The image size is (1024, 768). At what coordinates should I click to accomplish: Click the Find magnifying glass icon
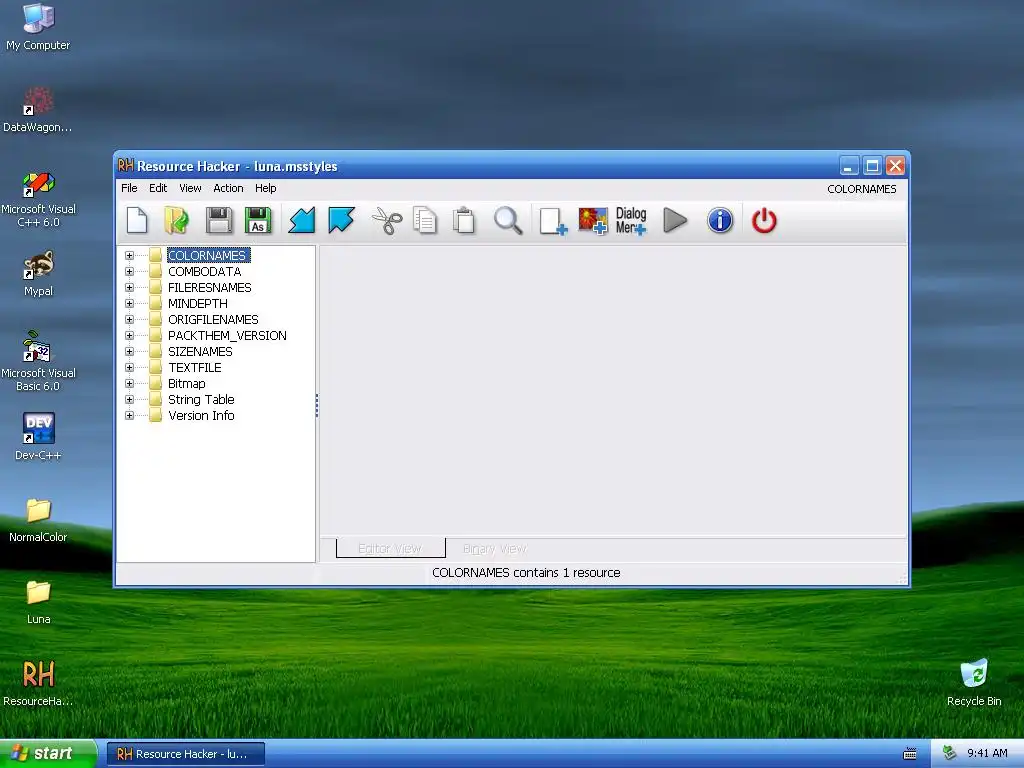point(508,220)
